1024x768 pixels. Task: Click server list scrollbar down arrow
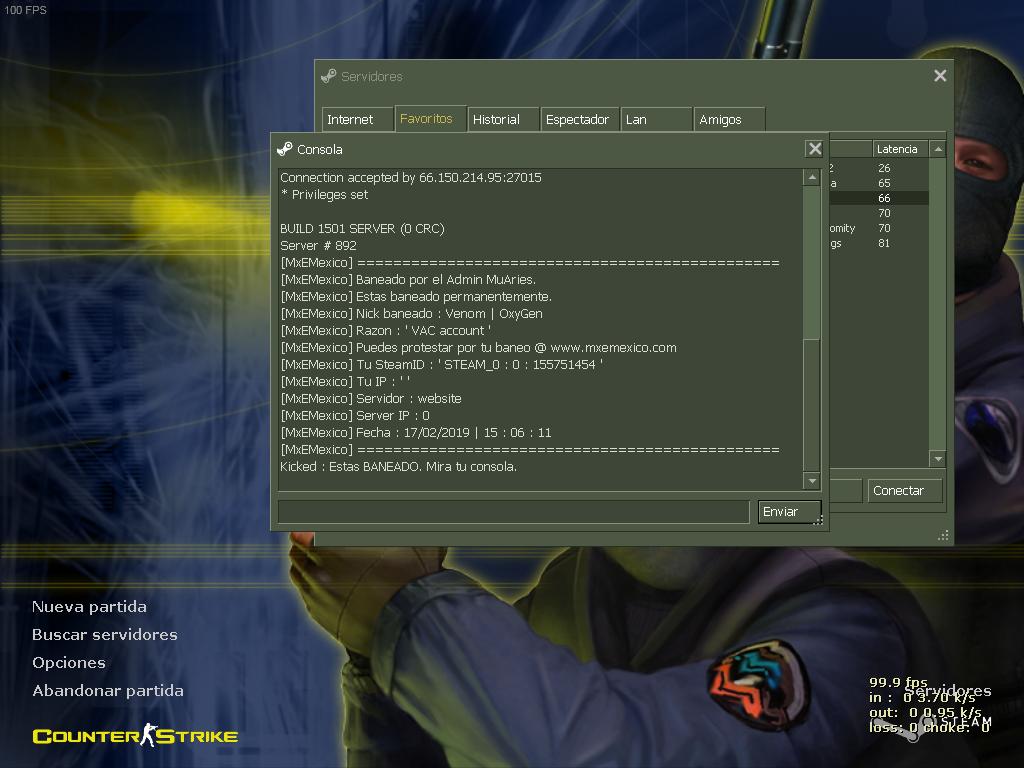[938, 459]
